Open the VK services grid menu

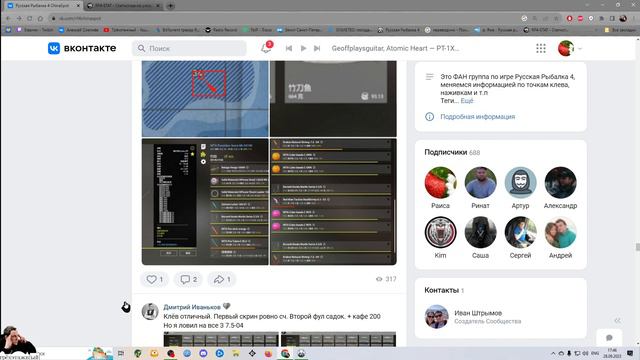coord(541,48)
